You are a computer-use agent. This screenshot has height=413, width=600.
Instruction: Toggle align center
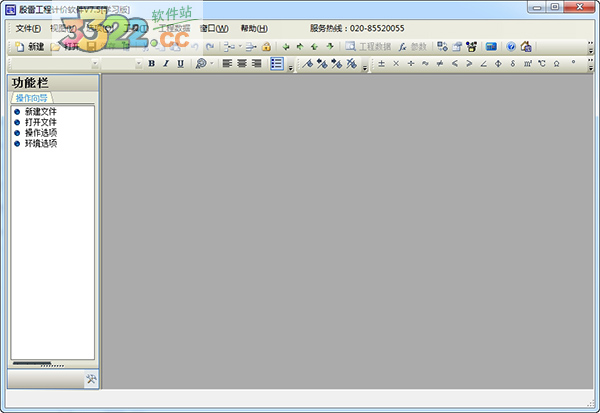pyautogui.click(x=242, y=64)
